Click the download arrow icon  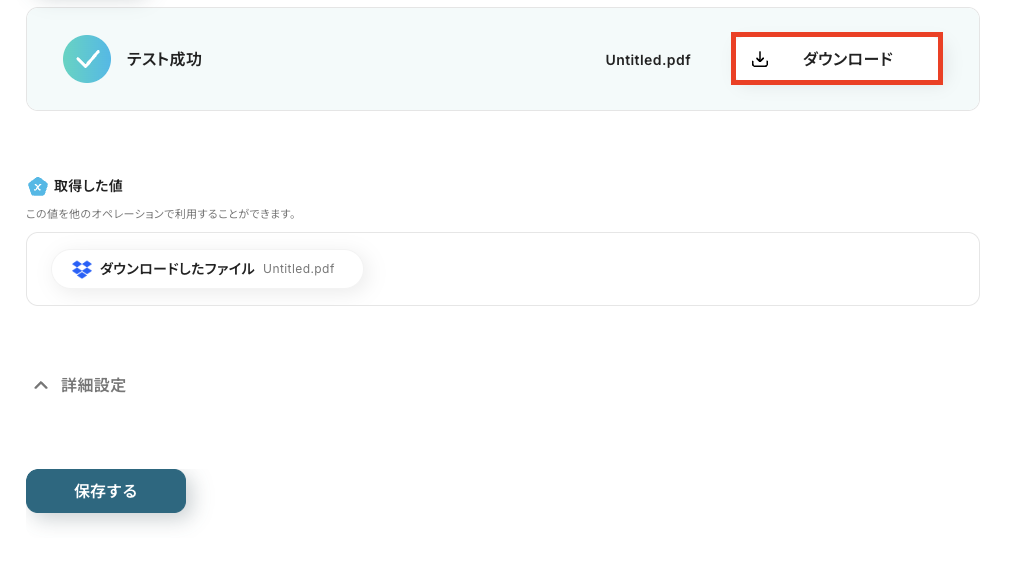click(x=760, y=59)
